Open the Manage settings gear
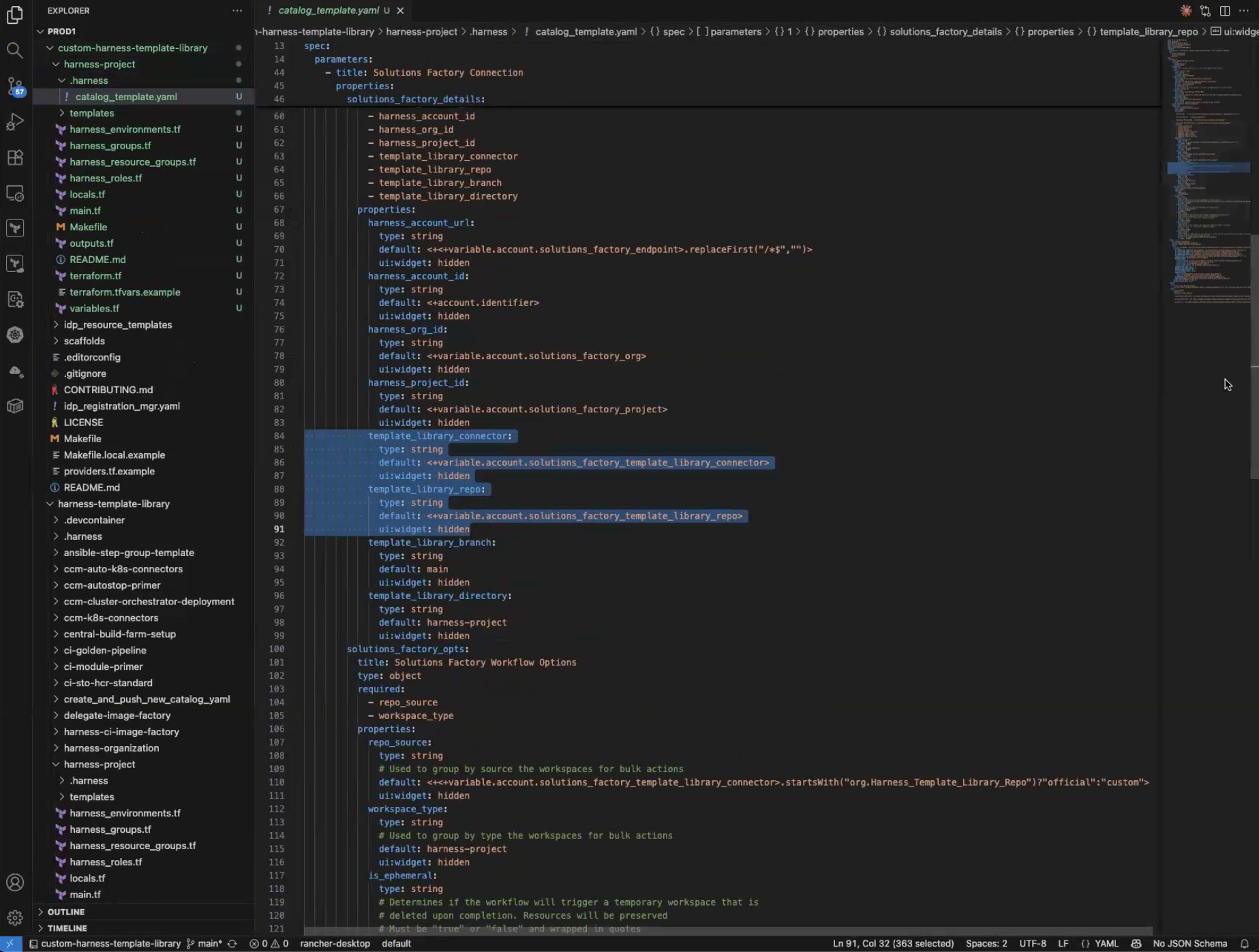 point(14,917)
